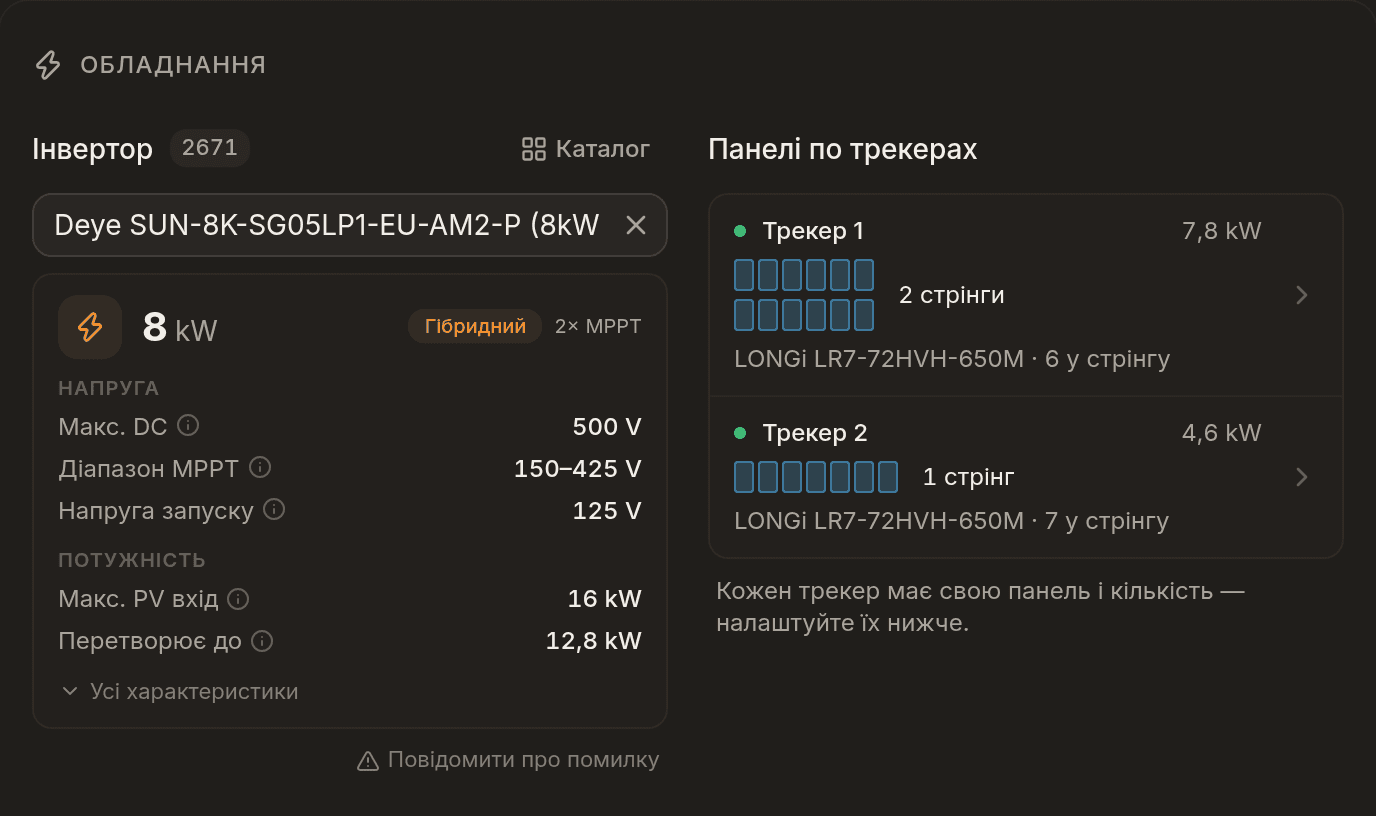Click the Панелі по трекерах heading
Viewport: 1376px width, 816px height.
(x=843, y=150)
